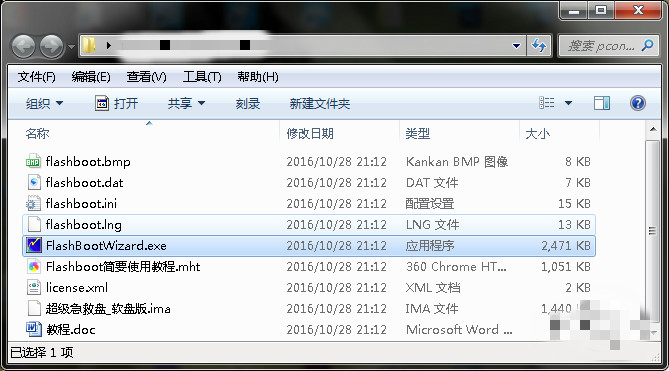
Task: Open the recent pages dropdown arrow
Action: 71,46
